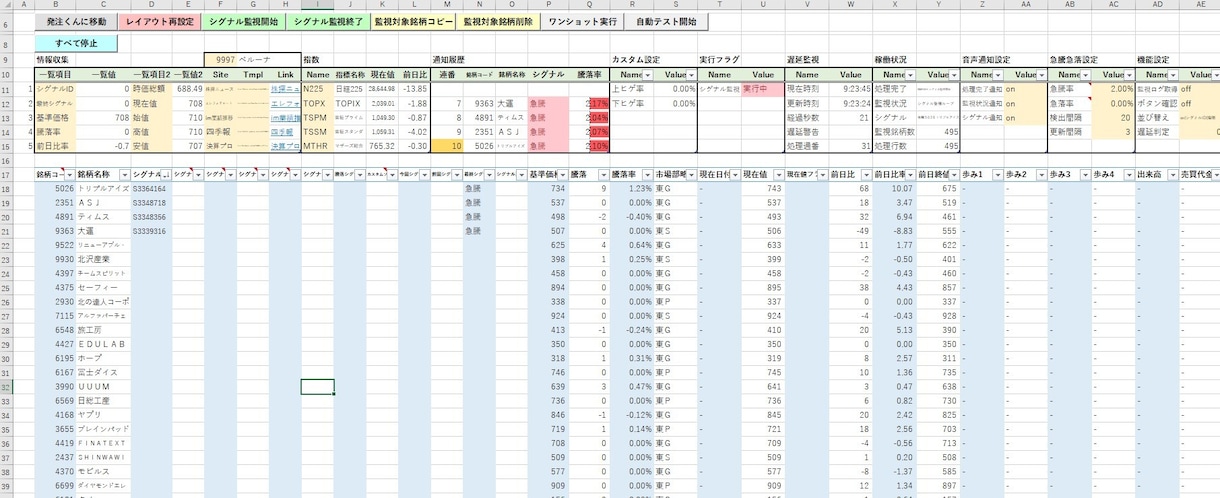
Task: Select the 217% 騰落率 cell
Action: pos(589,103)
